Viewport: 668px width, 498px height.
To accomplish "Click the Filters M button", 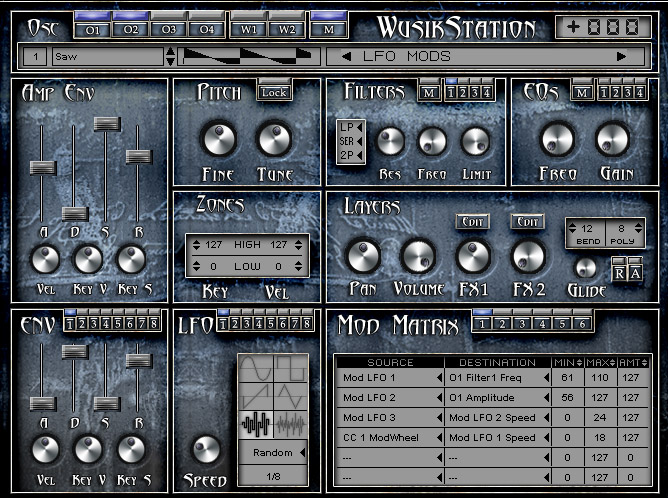I will pyautogui.click(x=429, y=89).
